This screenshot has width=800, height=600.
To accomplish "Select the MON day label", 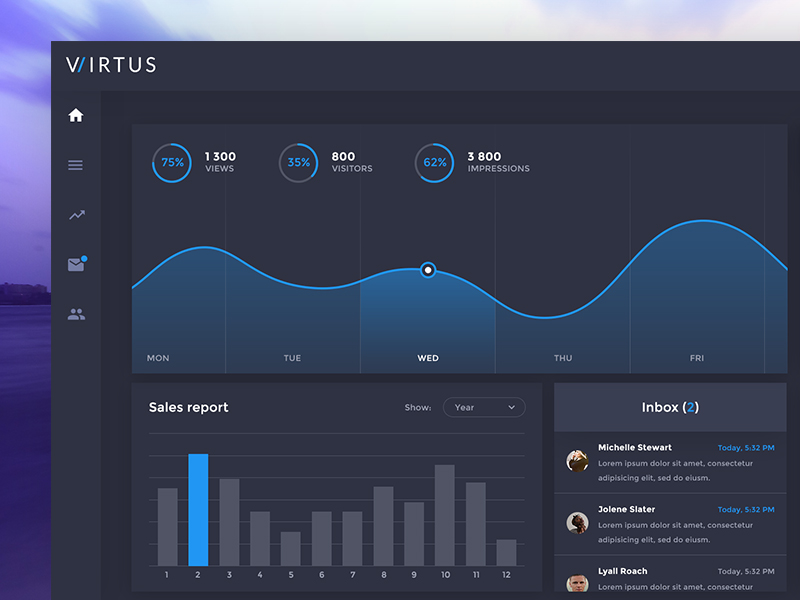I will pos(158,358).
